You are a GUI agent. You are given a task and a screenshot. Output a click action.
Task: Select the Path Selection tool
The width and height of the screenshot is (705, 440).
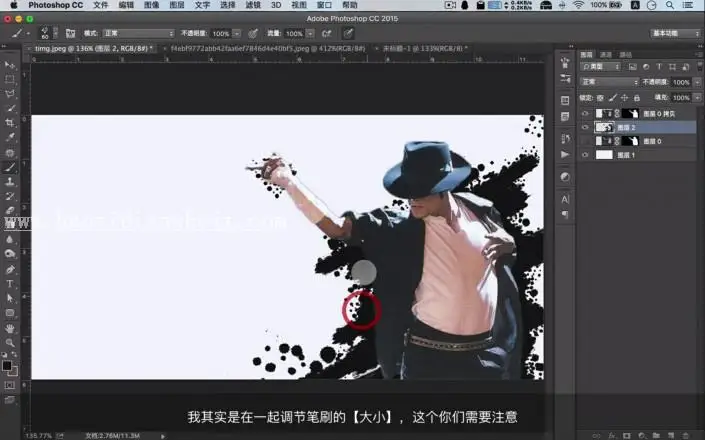tap(9, 298)
